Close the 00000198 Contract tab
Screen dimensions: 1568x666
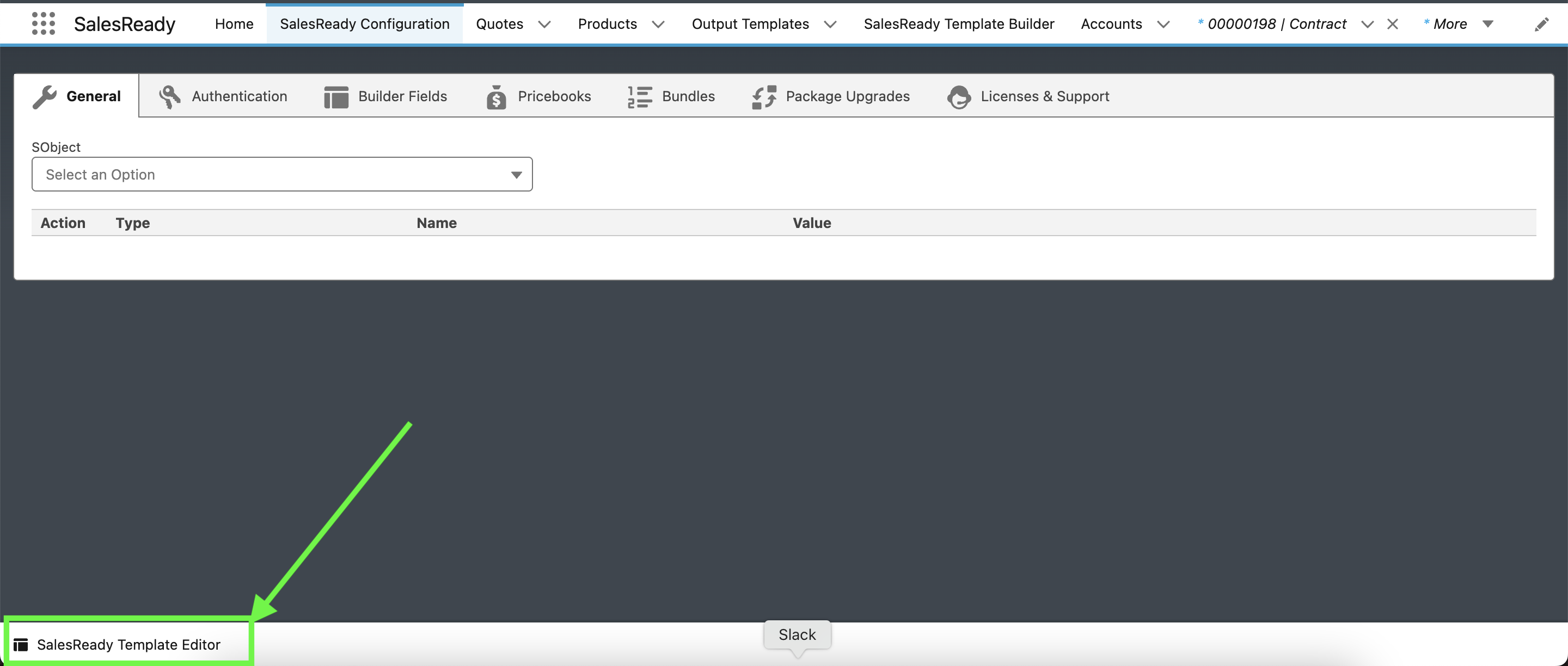(x=1393, y=24)
